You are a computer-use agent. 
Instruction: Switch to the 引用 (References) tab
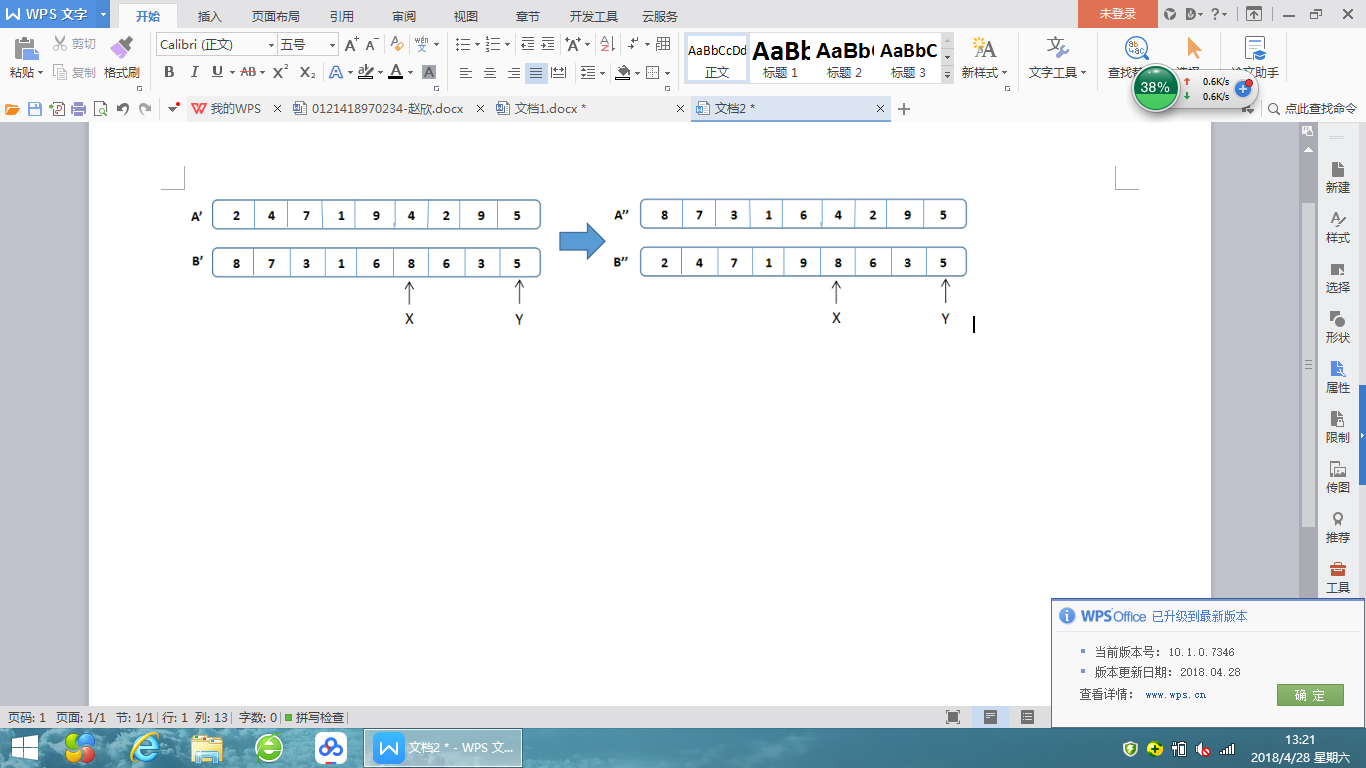coord(342,16)
